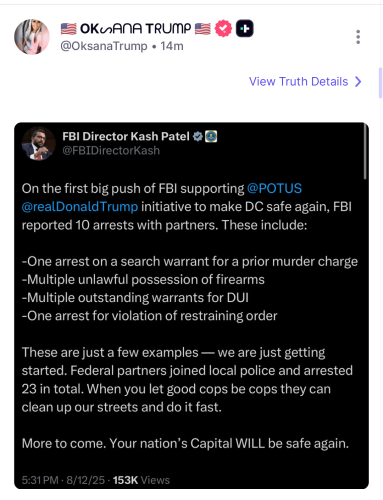Click the FBI seal affiliation badge
The image size is (383, 500).
pyautogui.click(x=211, y=136)
